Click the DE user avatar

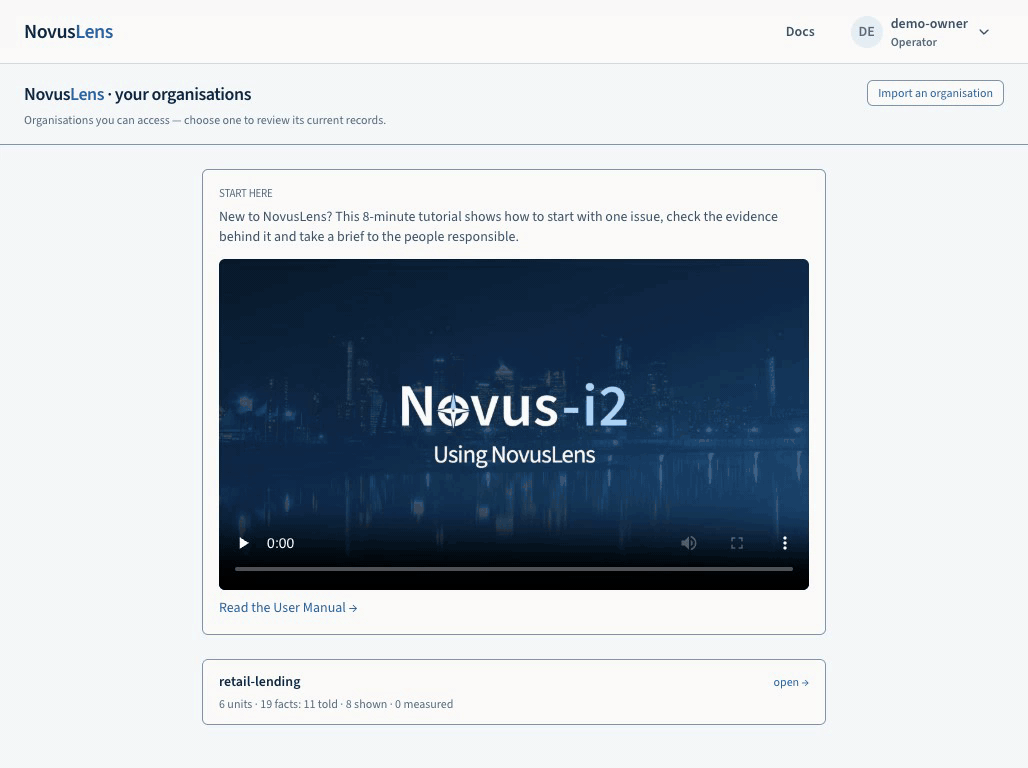866,32
